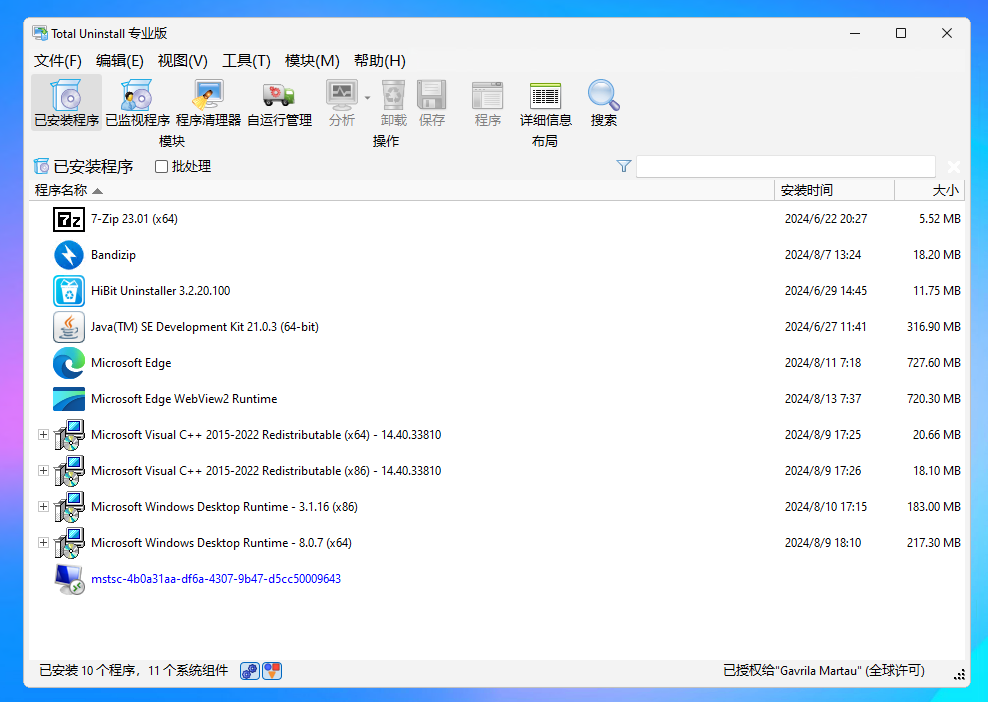Focus the filter search input field
The height and width of the screenshot is (702, 988).
(786, 166)
